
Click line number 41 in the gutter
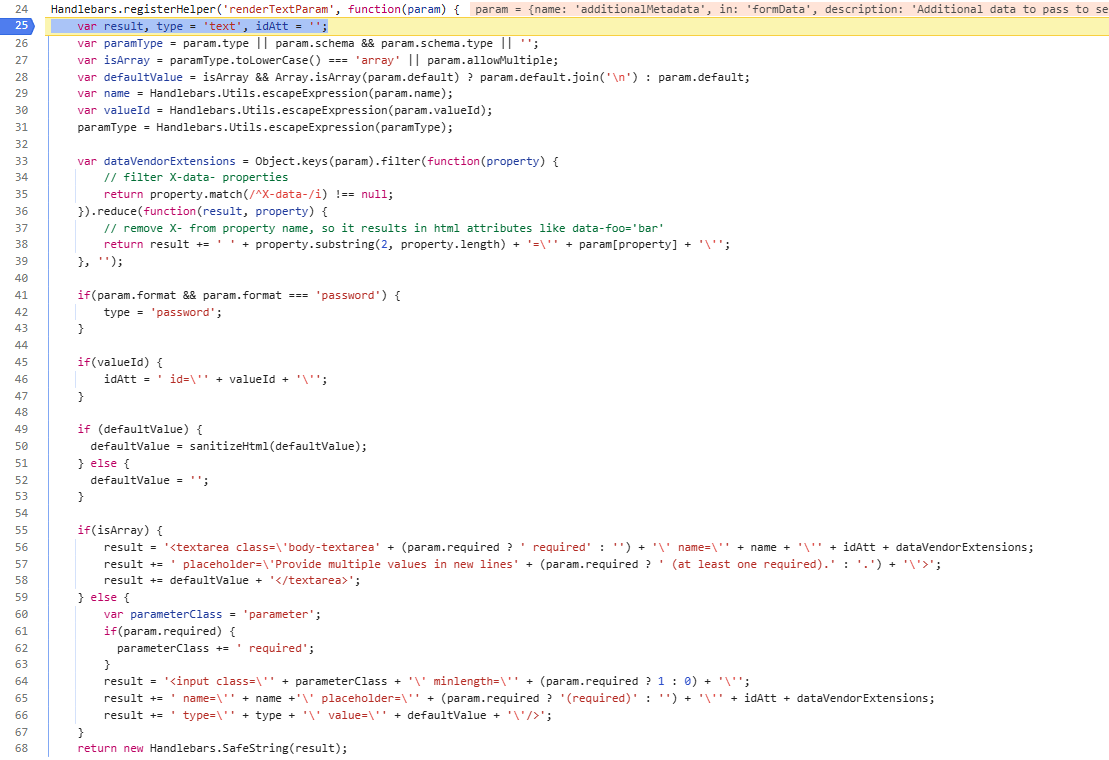tap(21, 295)
